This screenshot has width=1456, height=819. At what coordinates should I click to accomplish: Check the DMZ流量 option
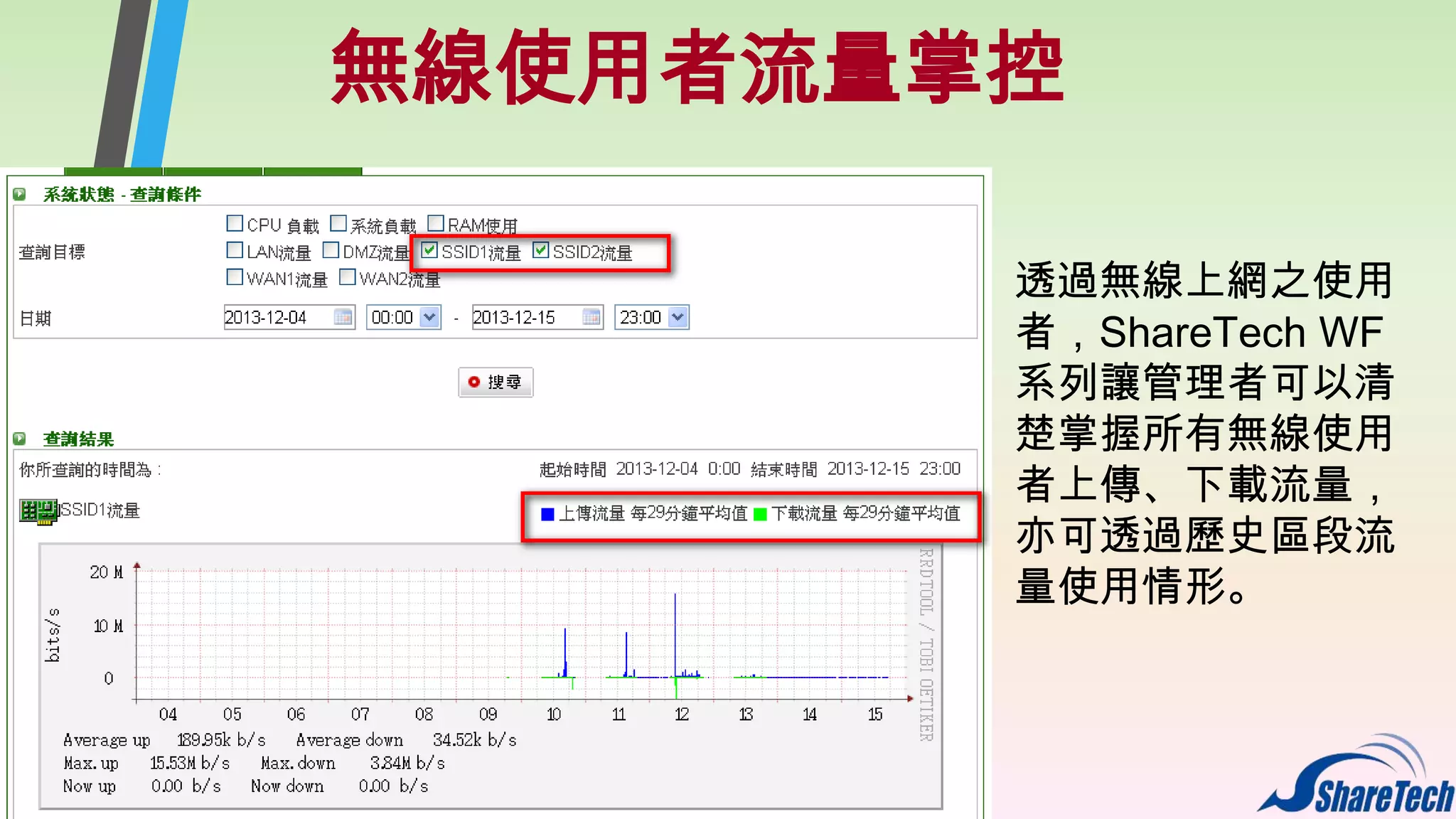(x=331, y=250)
